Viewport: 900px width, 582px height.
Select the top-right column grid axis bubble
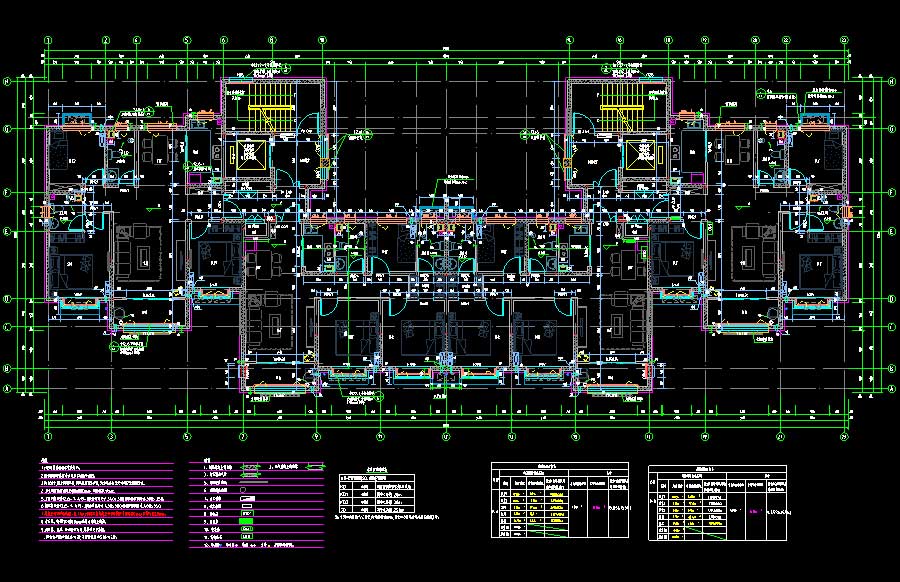(x=846, y=41)
